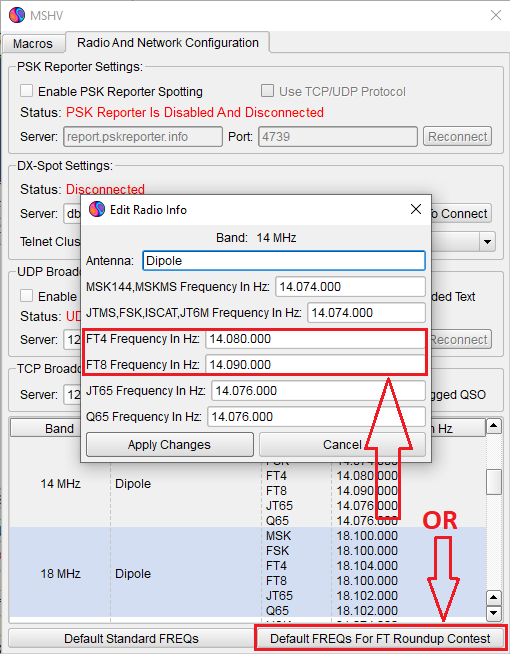The width and height of the screenshot is (510, 654).
Task: Click the Band column header
Action: (x=45, y=428)
